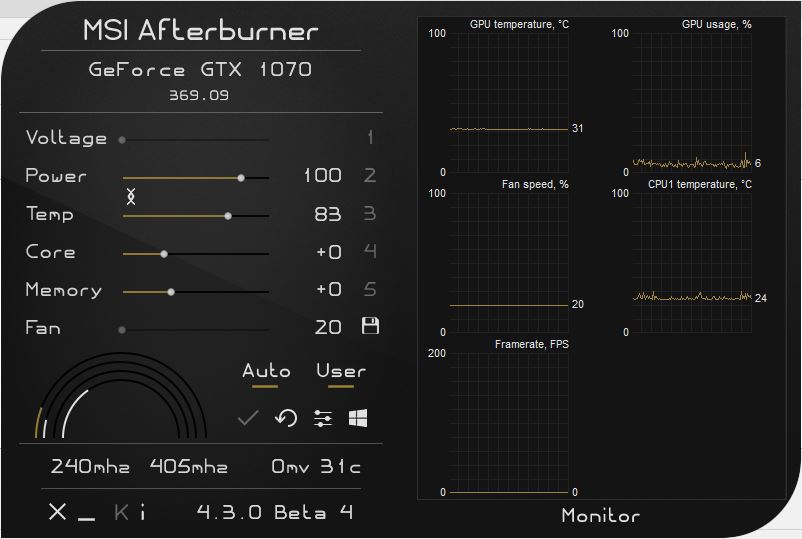
Task: Toggle the Power/Temp link icon
Action: coord(131,196)
